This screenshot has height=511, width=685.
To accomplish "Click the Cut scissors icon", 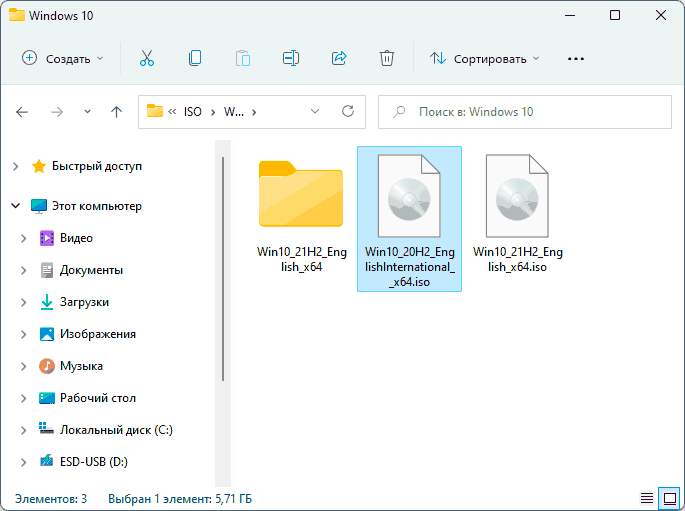I will coord(147,58).
